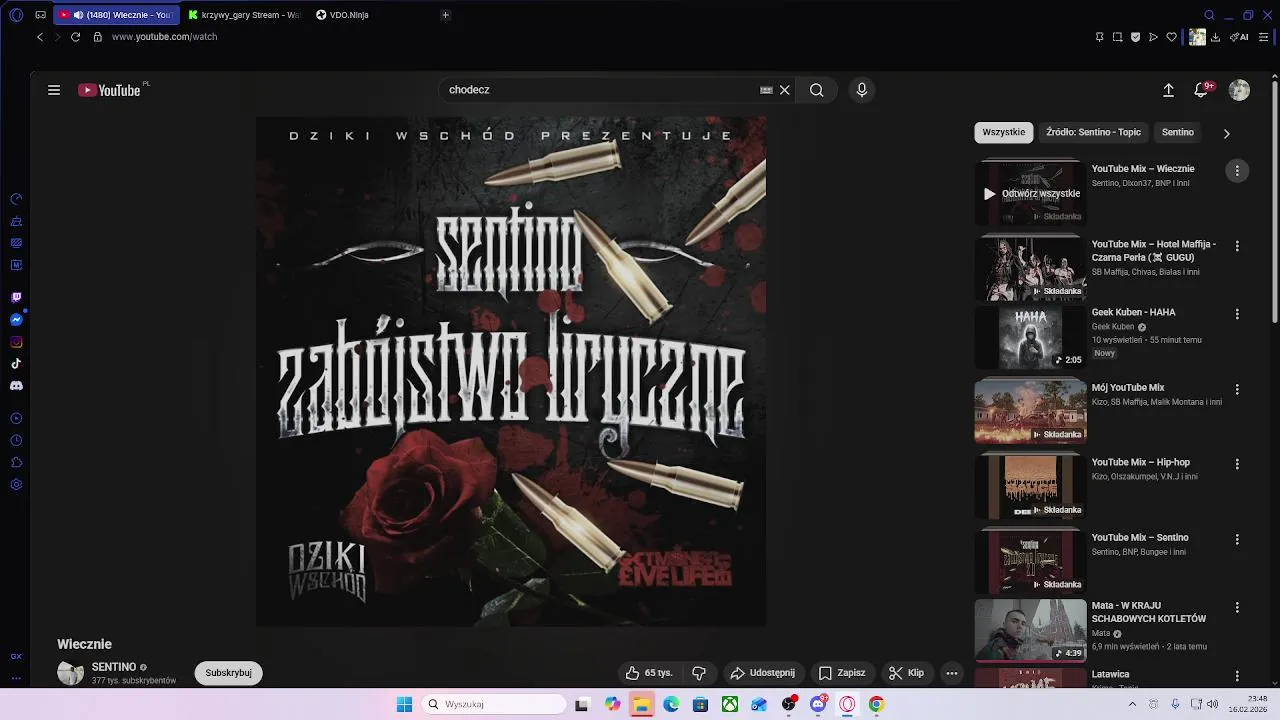Open the Mata W KRAJU SCHABOWYCH thumbnail

tap(1030, 630)
